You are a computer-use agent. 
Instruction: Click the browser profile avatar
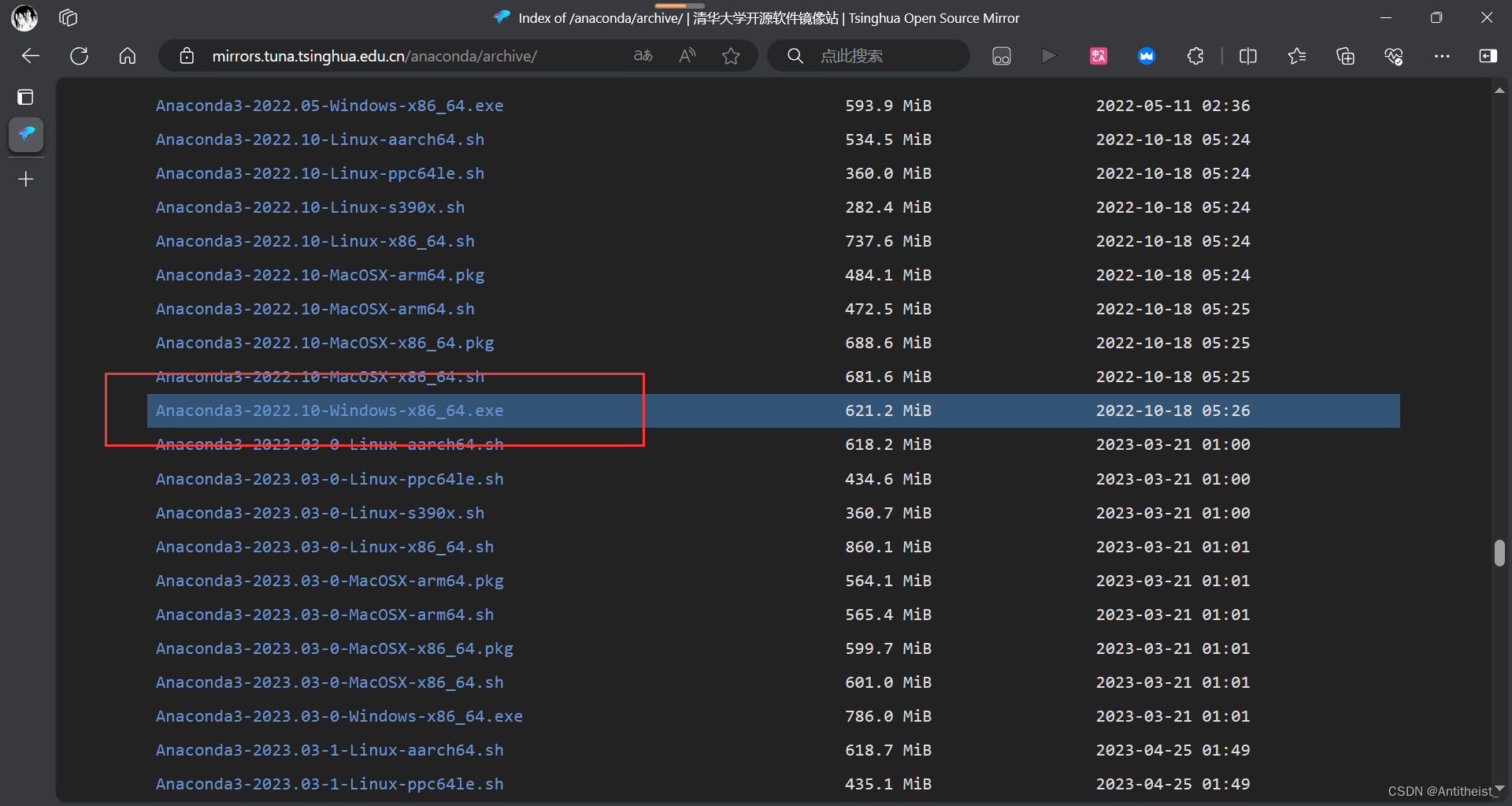tap(24, 17)
